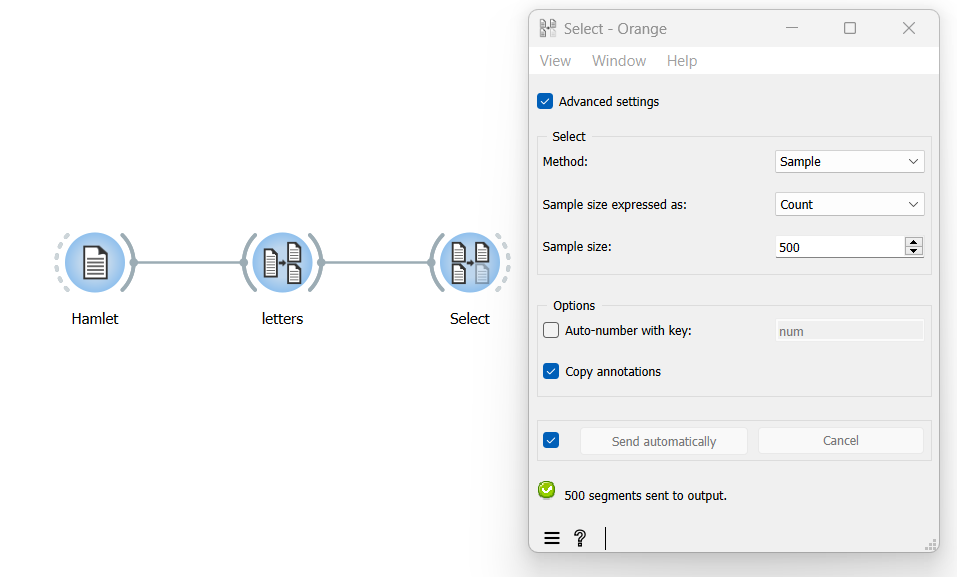Increase sample size with up arrow

click(x=914, y=242)
